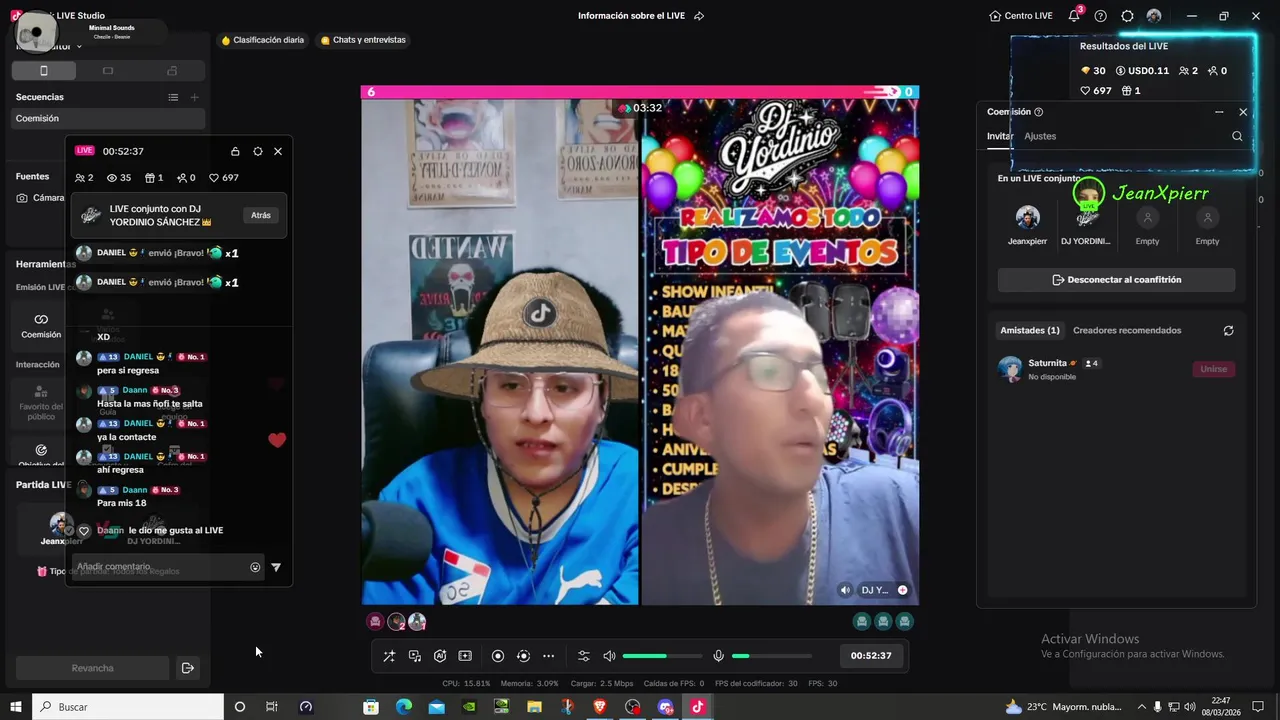Expand the layout dropdown chevron in left panel
Image resolution: width=1280 pixels, height=720 pixels.
click(79, 47)
